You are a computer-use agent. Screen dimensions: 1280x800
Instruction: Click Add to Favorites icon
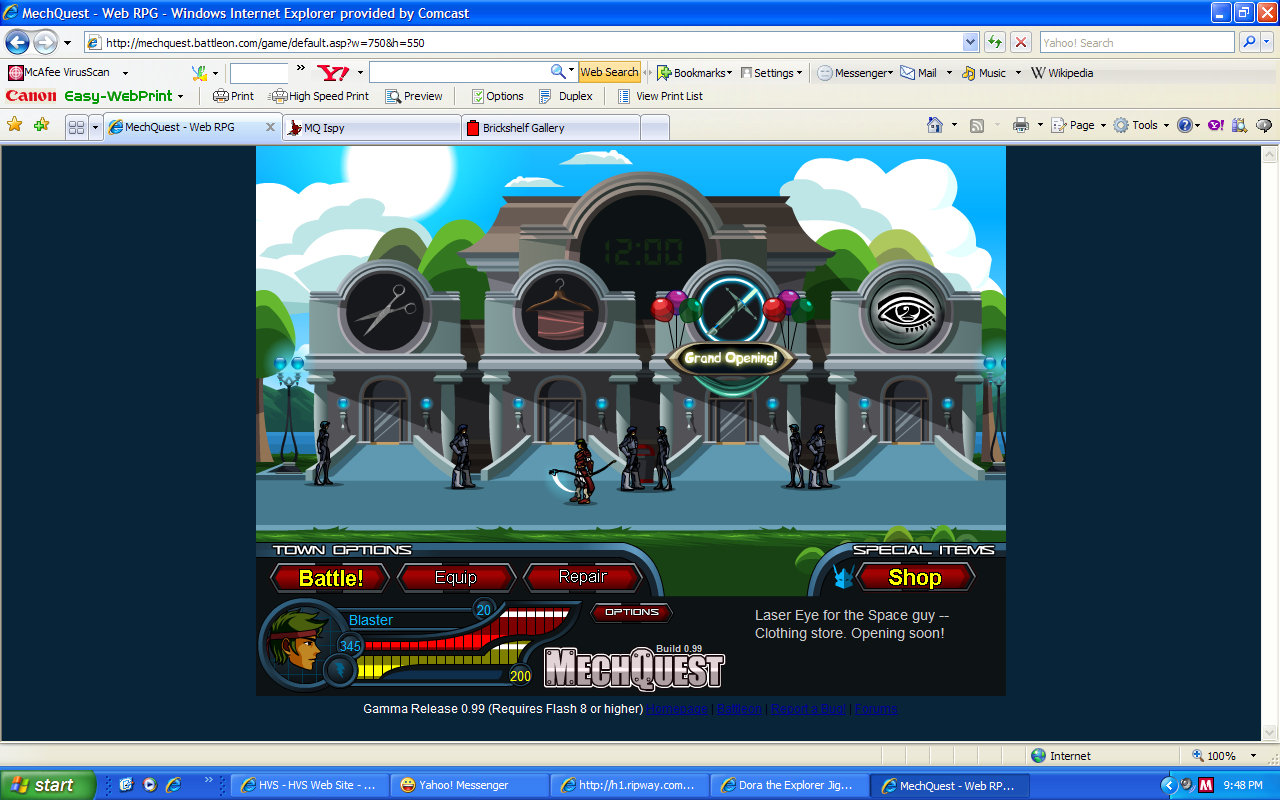[x=41, y=126]
